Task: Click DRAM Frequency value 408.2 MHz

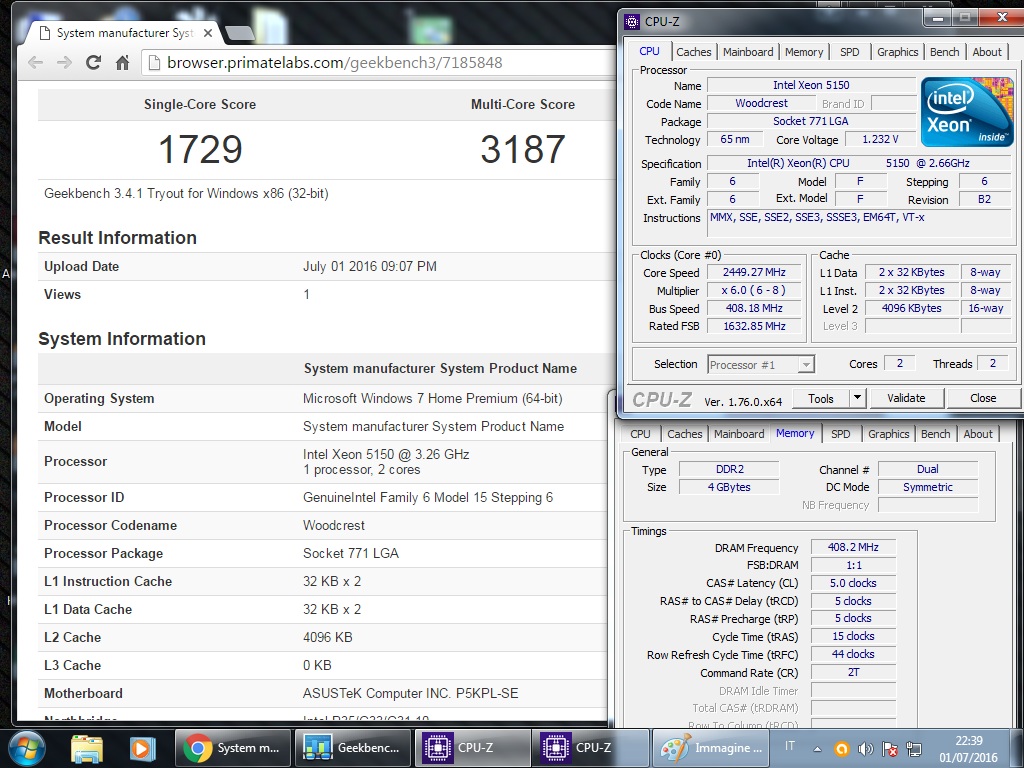Action: 853,547
